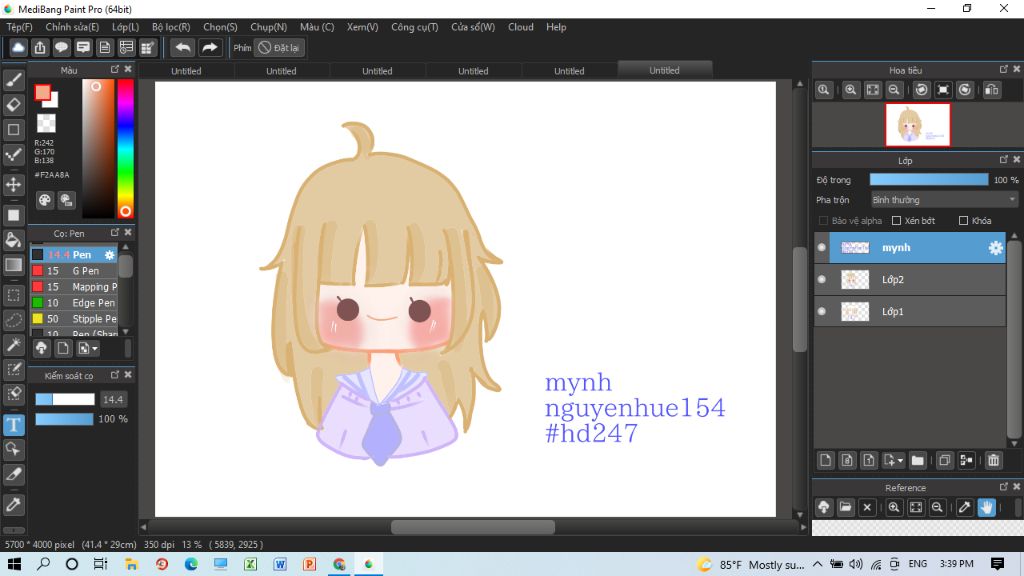
Task: Click the Zoom Out navigator icon
Action: tap(894, 90)
